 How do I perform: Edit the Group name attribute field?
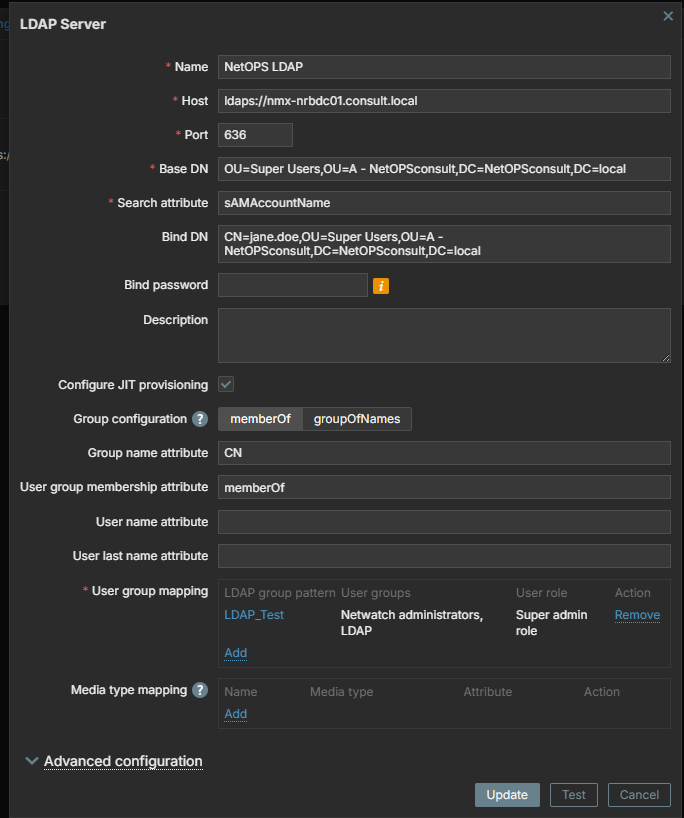pyautogui.click(x=444, y=453)
